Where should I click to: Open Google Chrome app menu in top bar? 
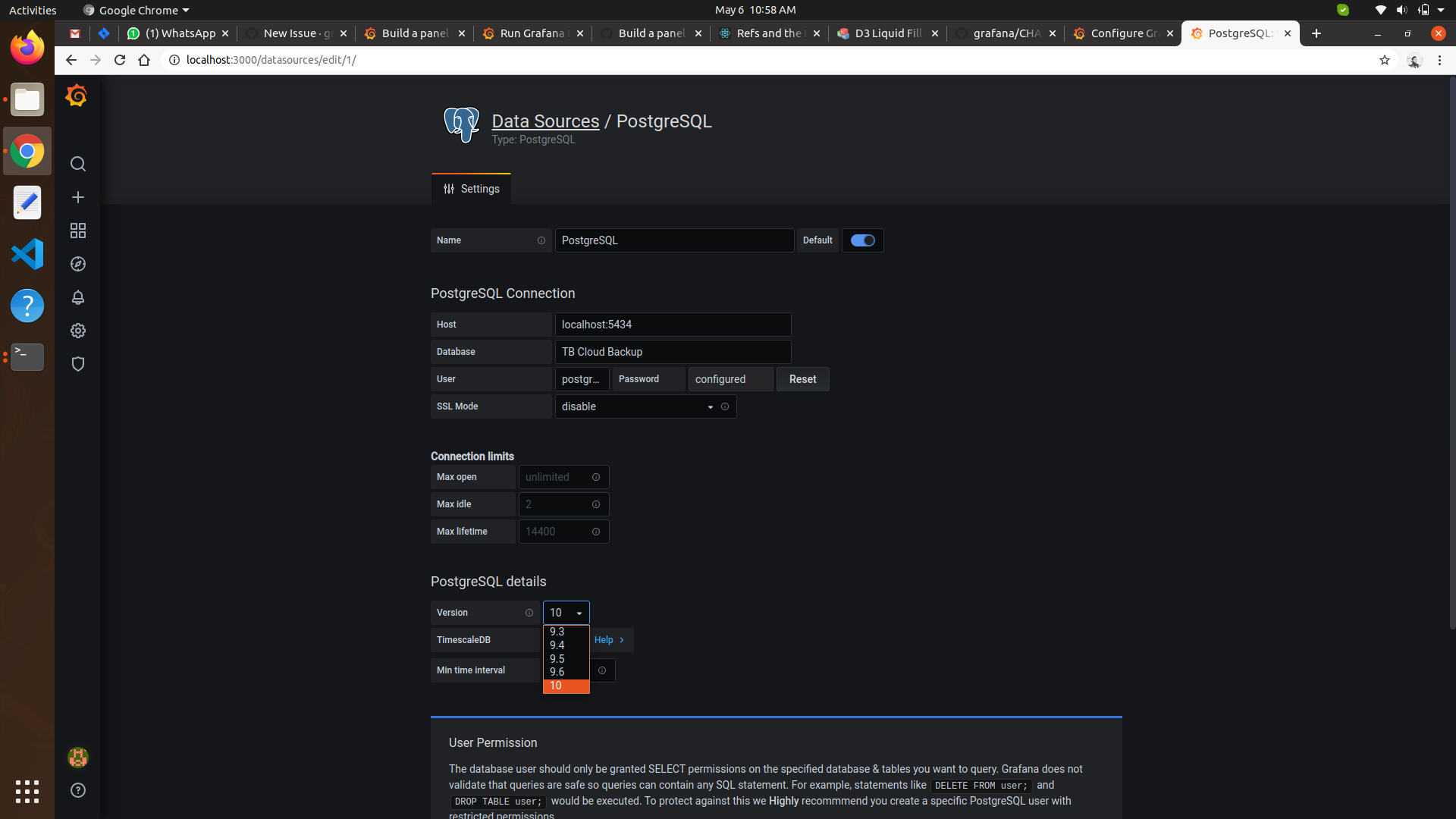pos(136,10)
